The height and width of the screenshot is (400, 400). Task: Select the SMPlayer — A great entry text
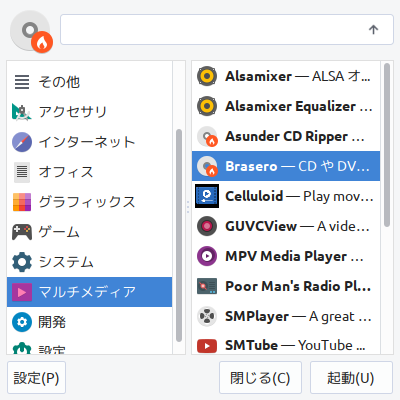(298, 316)
